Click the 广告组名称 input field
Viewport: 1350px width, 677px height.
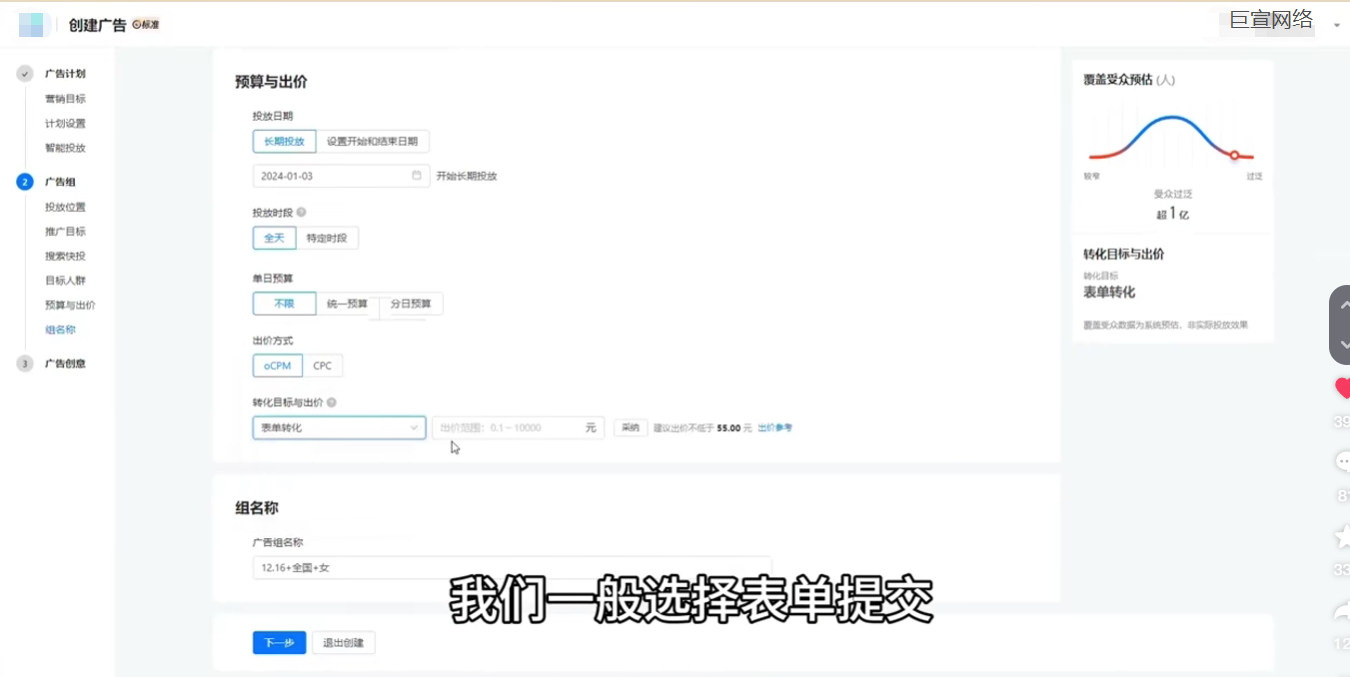tap(512, 568)
